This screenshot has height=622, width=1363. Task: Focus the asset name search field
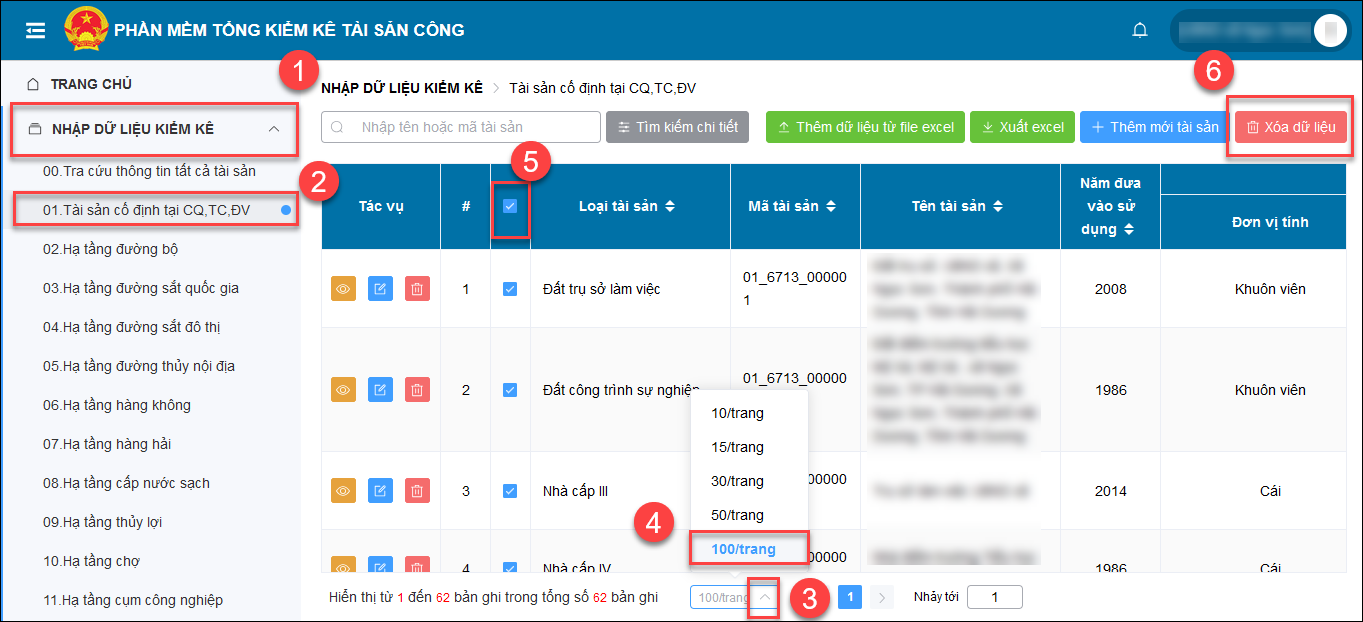point(461,127)
